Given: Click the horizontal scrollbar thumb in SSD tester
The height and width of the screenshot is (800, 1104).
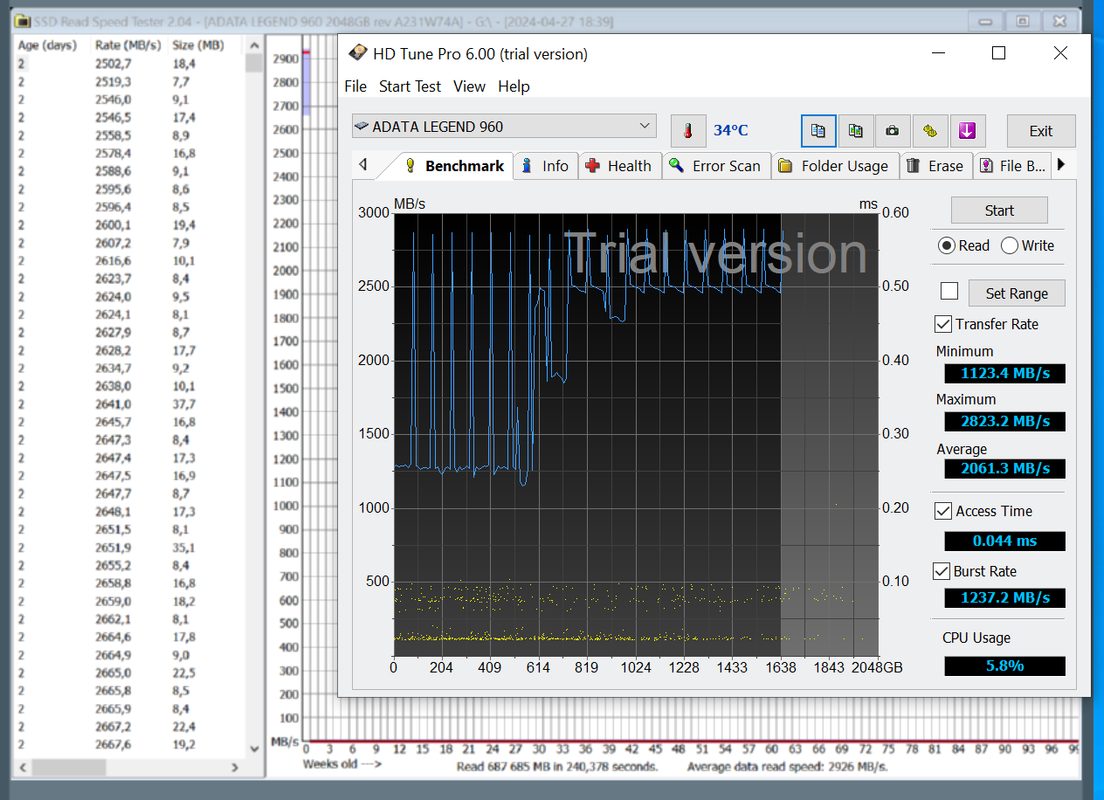Looking at the screenshot, I should pos(69,768).
